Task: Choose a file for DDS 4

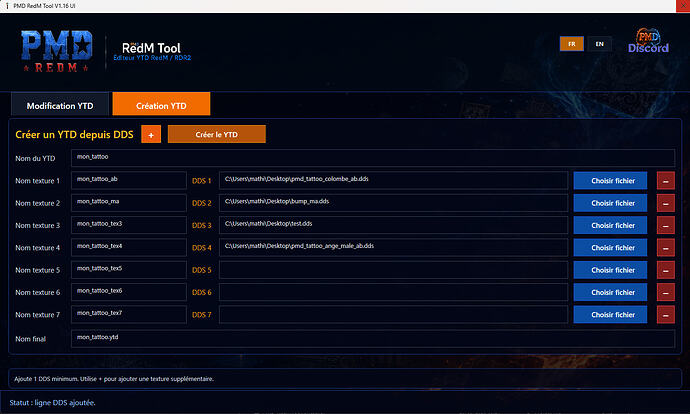Action: pyautogui.click(x=610, y=248)
